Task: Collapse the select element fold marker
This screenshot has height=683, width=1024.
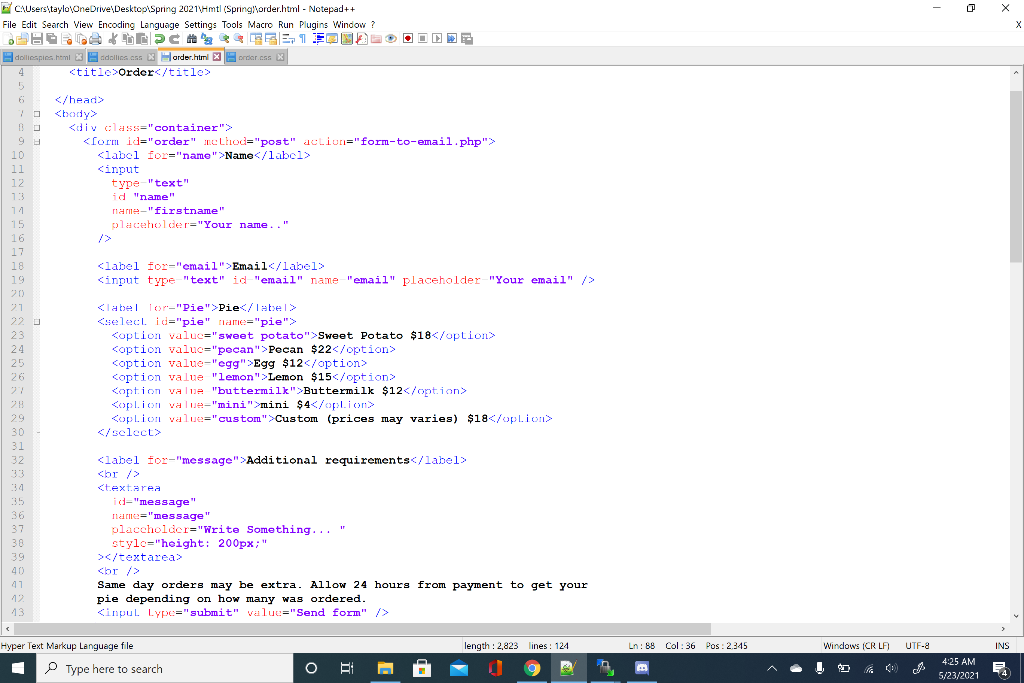Action: (x=37, y=321)
